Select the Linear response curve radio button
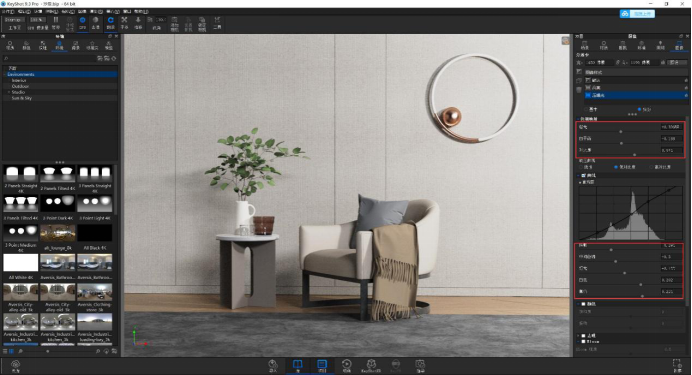This screenshot has height=375, width=692. (x=581, y=167)
